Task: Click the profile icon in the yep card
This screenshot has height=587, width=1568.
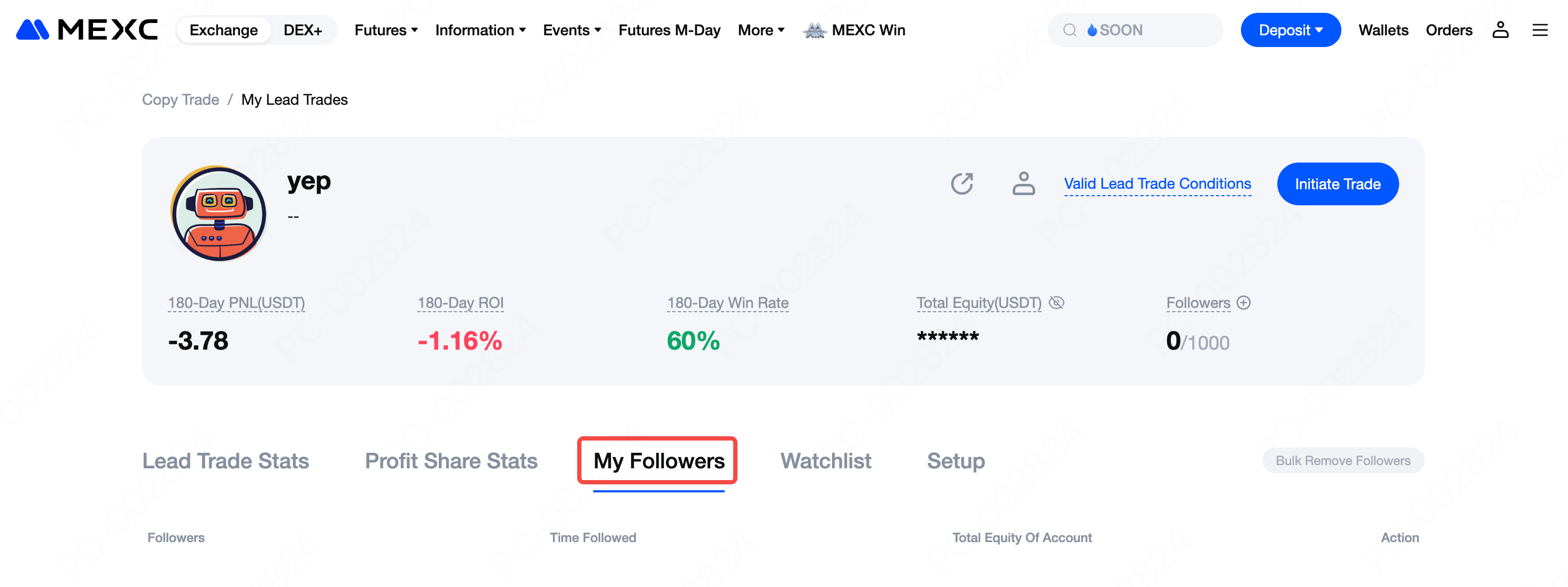Action: 1023,183
